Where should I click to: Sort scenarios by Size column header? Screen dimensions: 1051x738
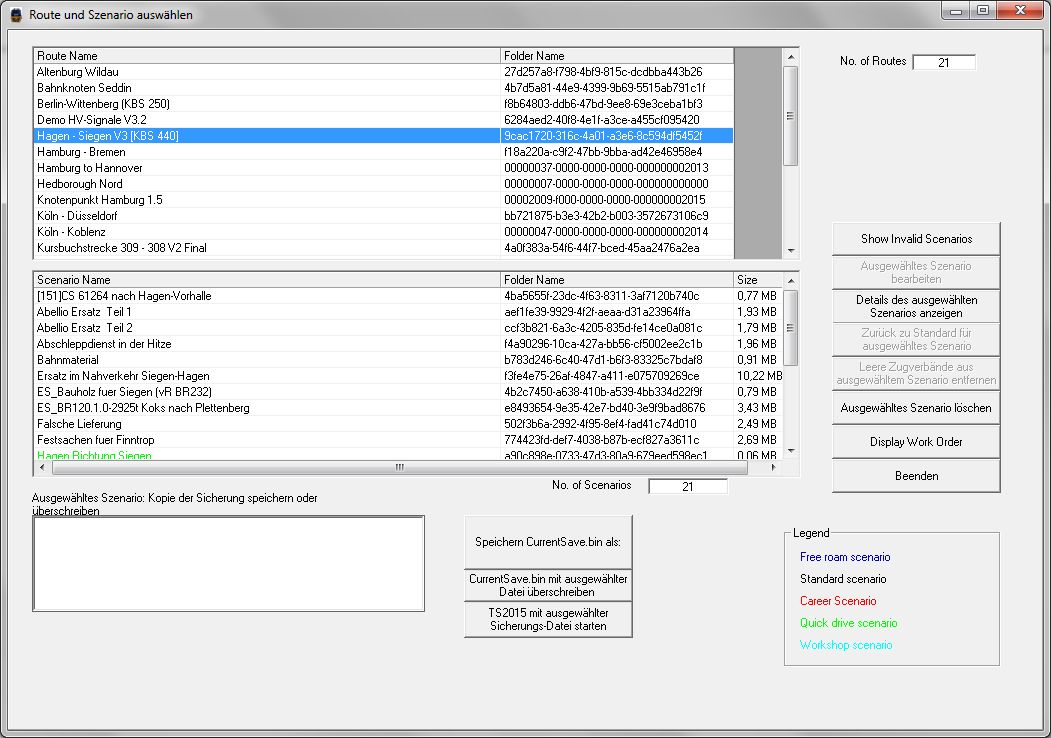point(757,280)
